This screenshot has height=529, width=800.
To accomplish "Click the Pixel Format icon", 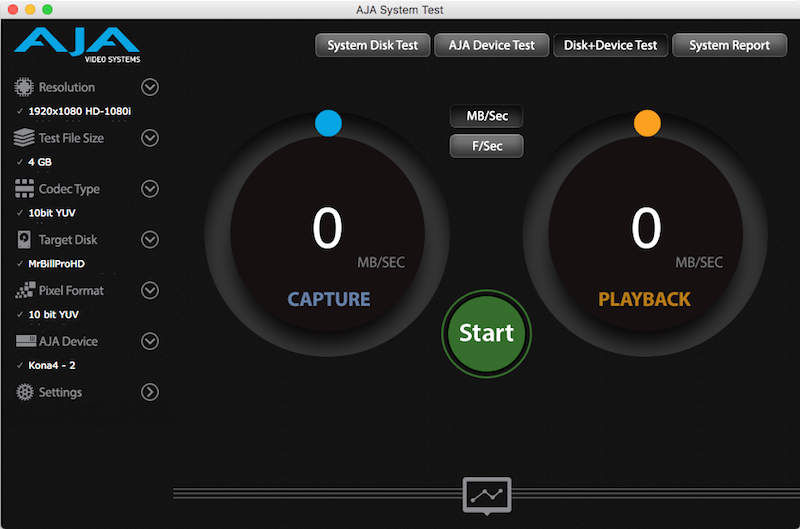I will [x=24, y=291].
